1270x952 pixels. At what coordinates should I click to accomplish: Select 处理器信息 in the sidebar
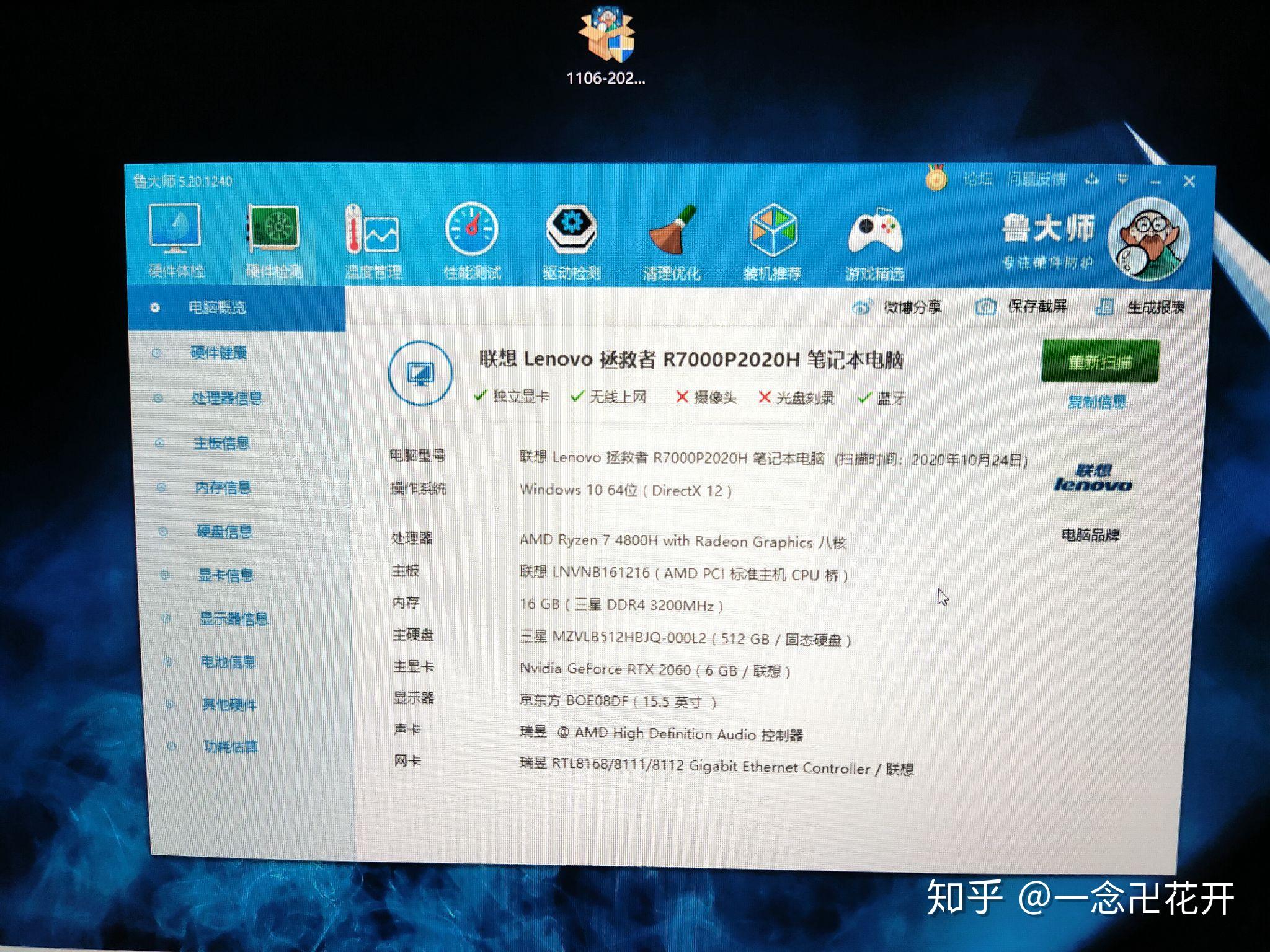coord(226,398)
